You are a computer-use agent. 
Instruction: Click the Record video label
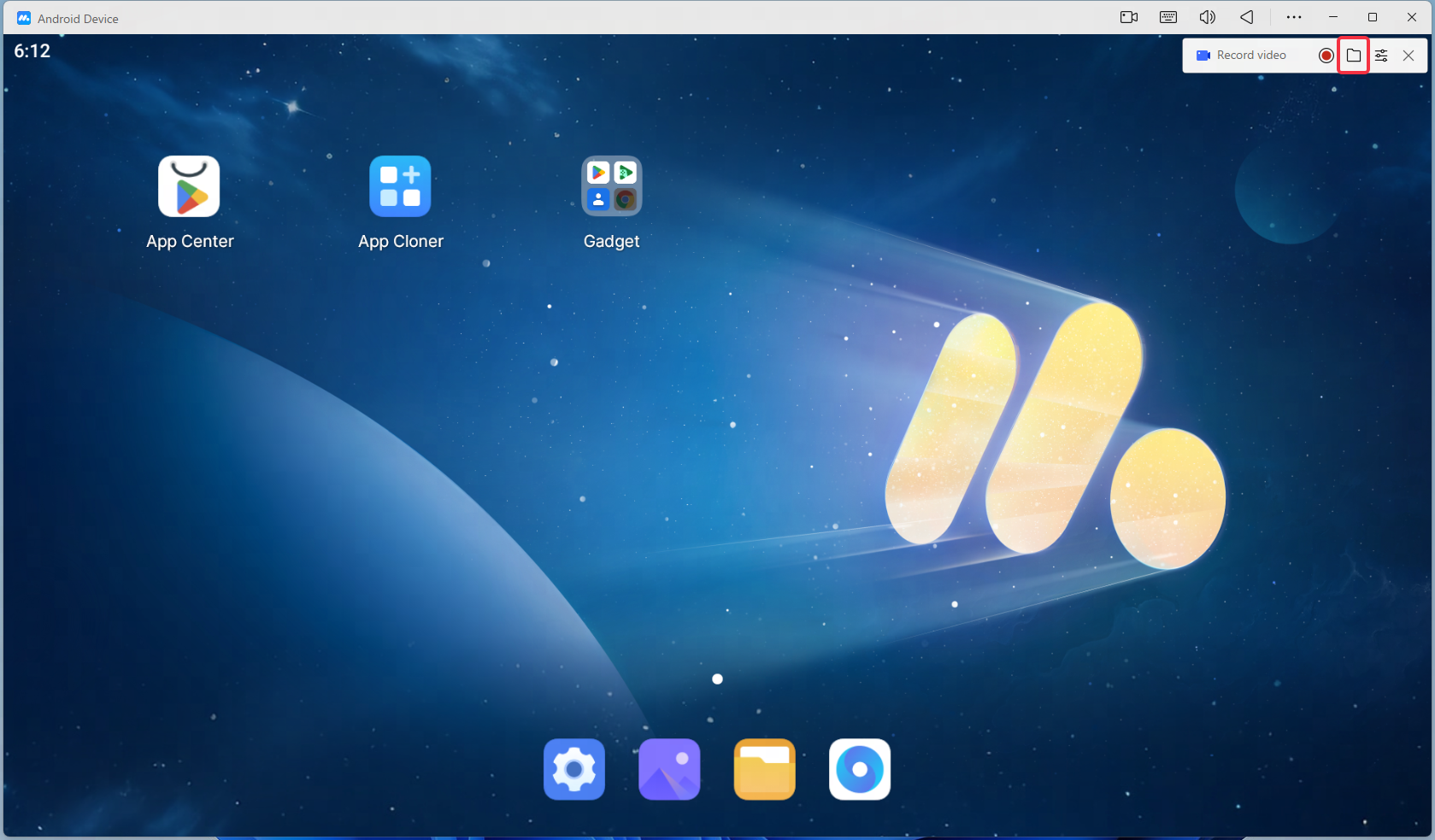pyautogui.click(x=1251, y=56)
